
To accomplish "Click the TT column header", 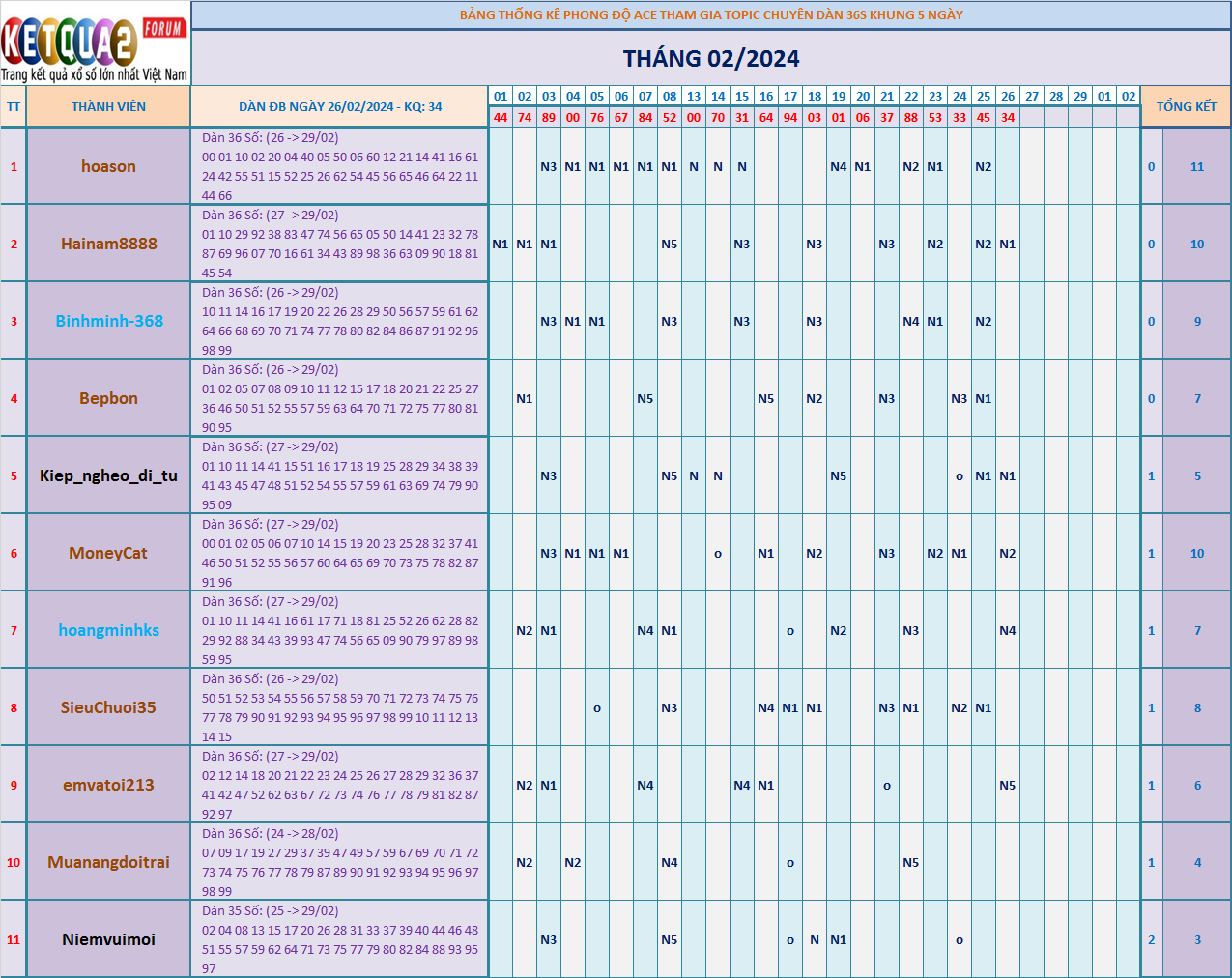I will (x=14, y=106).
